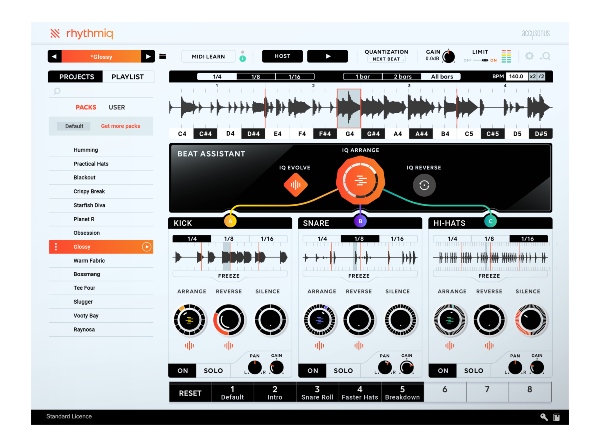Toggle Snare channel ON
Viewport: 600px width, 448px height.
click(x=313, y=370)
